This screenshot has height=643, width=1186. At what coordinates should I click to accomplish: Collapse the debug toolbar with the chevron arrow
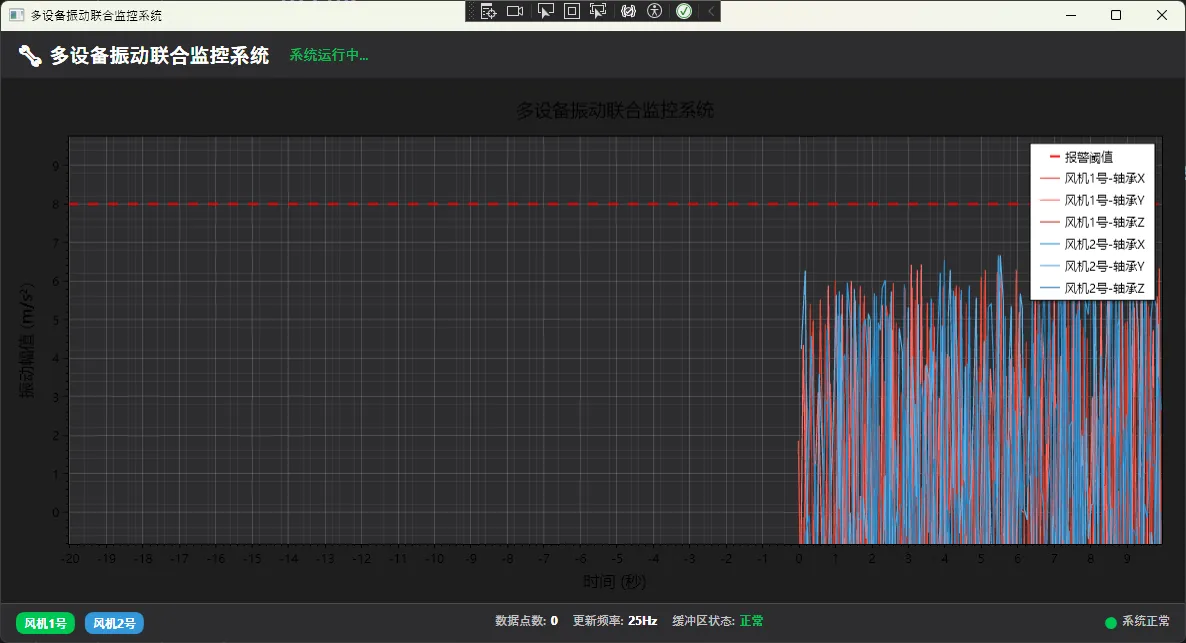711,11
